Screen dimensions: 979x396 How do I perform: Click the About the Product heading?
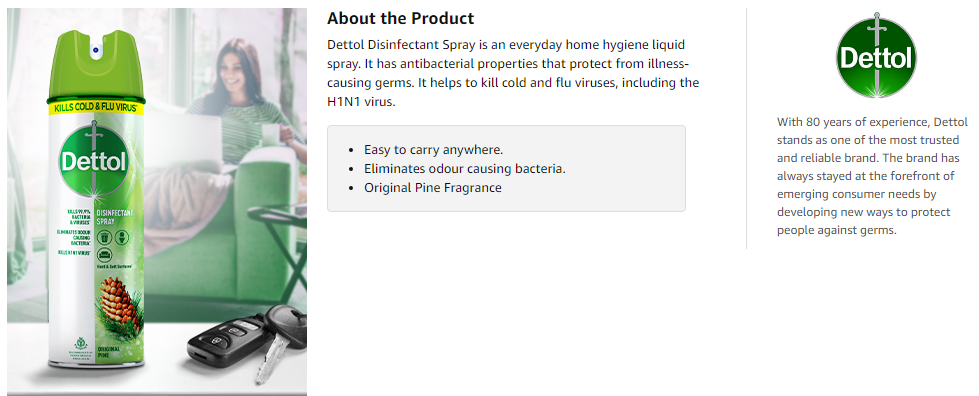(400, 18)
